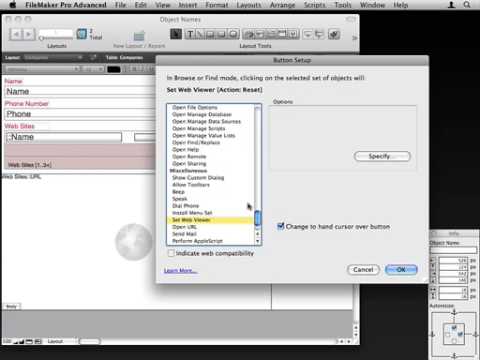Toggle Autosize top anchor checkbox

[x=454, y=328]
